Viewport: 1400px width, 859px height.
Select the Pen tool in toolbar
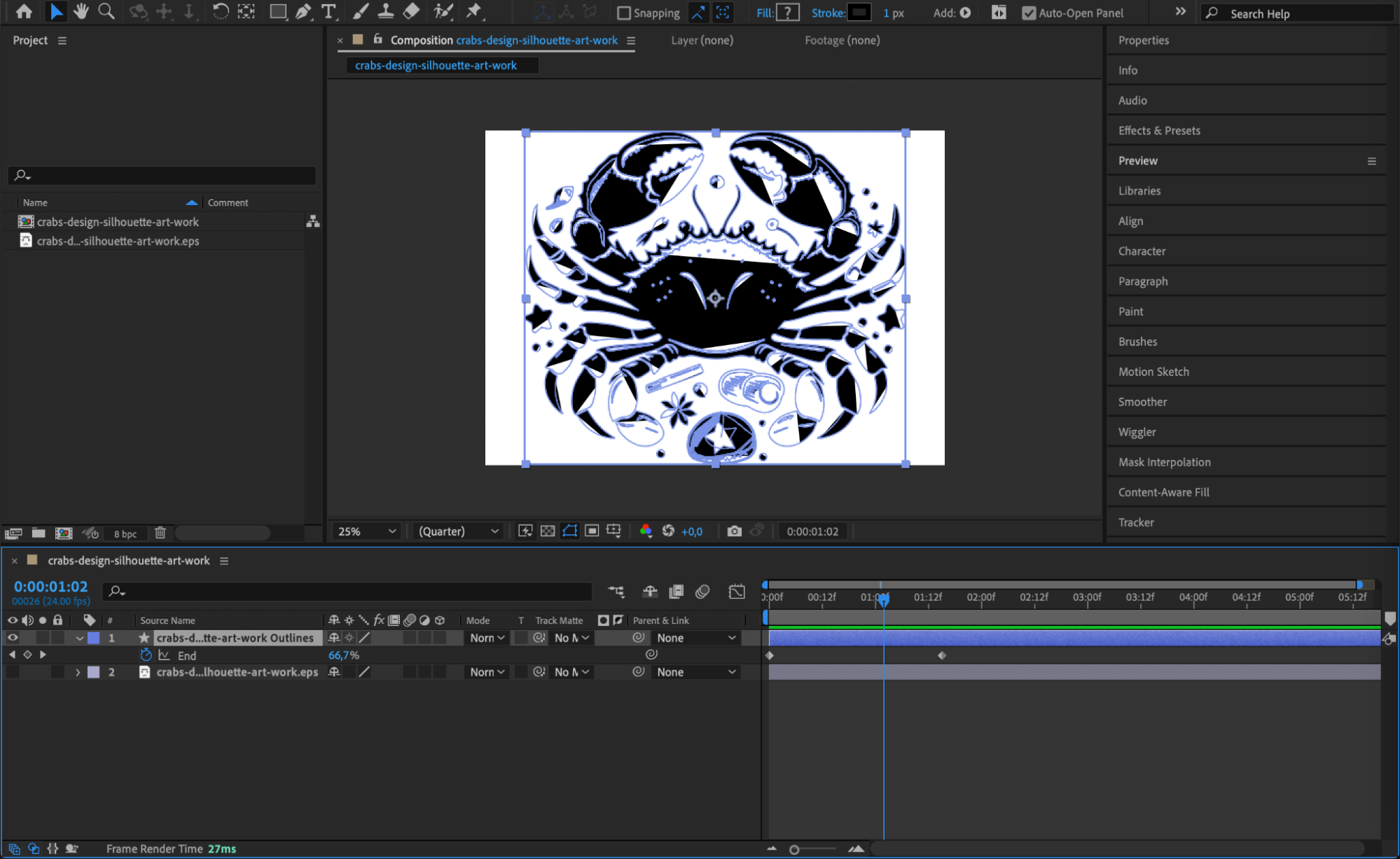(303, 12)
